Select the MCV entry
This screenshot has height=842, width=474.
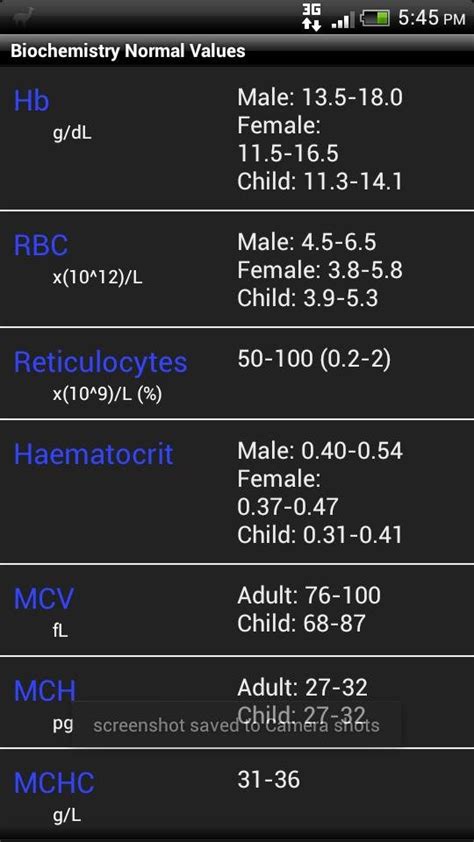coord(237,610)
